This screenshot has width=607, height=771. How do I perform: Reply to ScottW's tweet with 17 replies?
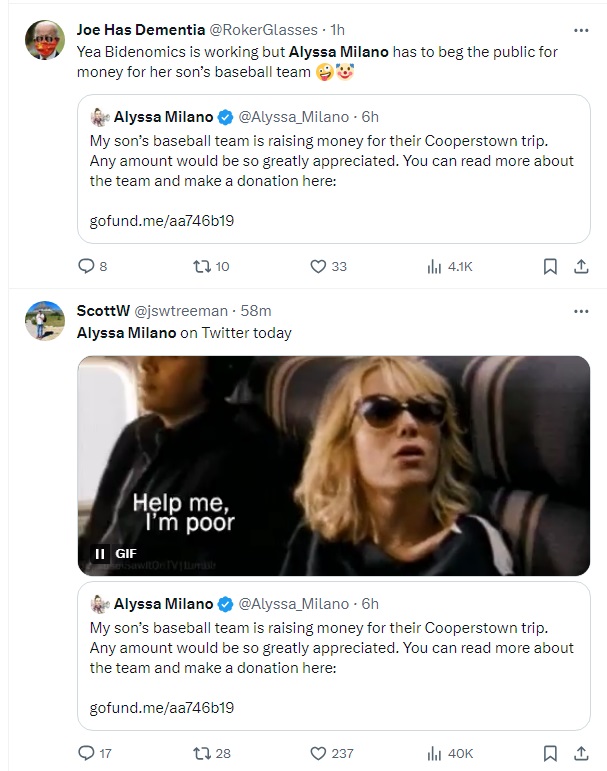[x=85, y=753]
